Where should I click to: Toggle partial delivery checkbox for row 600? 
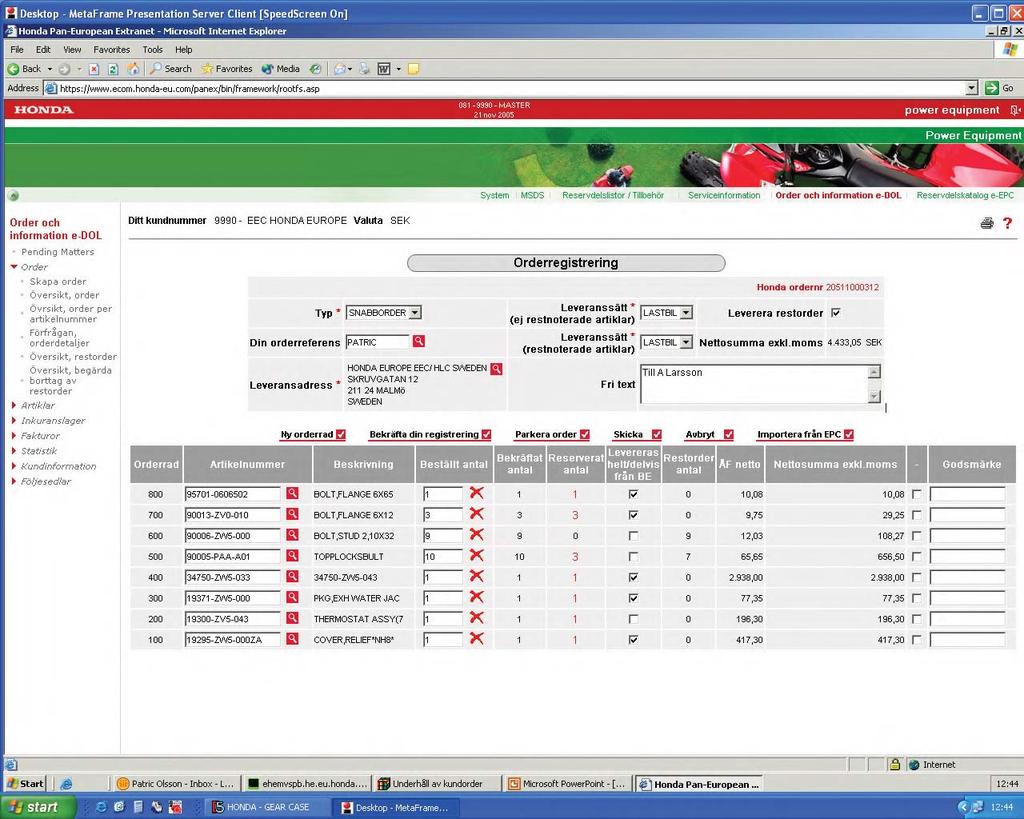click(x=633, y=536)
